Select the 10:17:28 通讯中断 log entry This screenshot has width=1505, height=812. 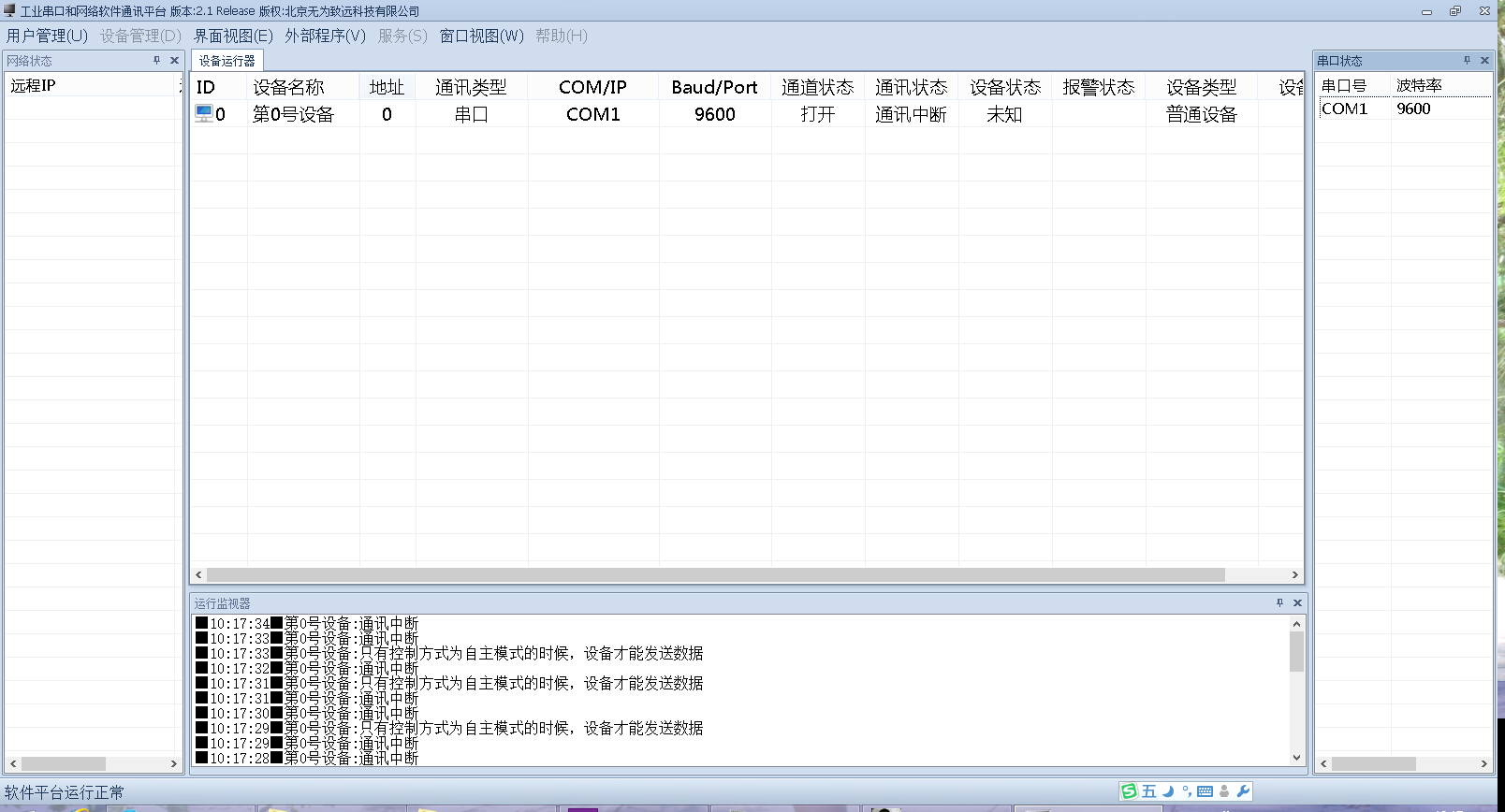click(307, 758)
